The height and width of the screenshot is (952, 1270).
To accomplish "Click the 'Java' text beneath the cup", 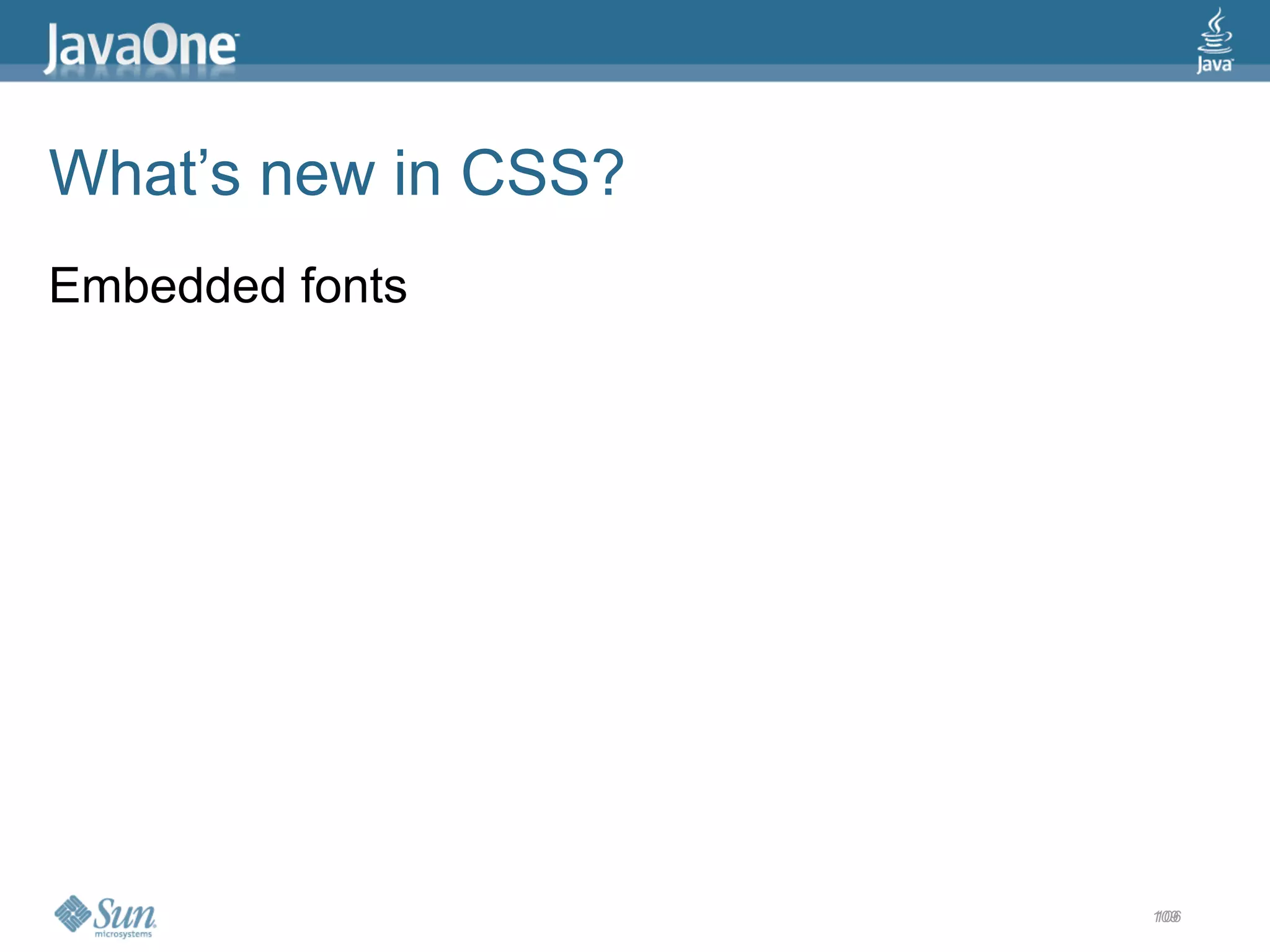I will point(1215,65).
